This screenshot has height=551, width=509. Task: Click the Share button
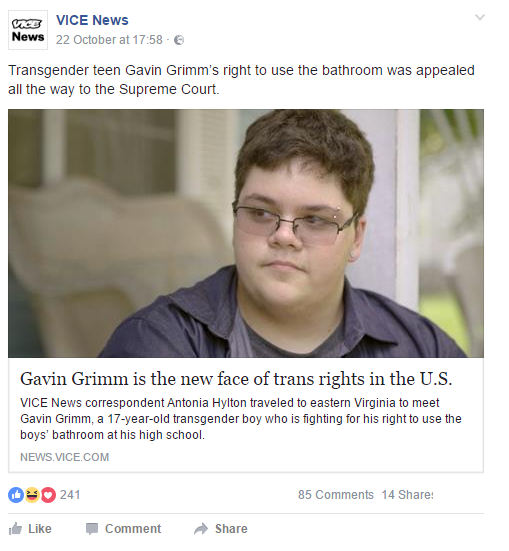pos(221,529)
